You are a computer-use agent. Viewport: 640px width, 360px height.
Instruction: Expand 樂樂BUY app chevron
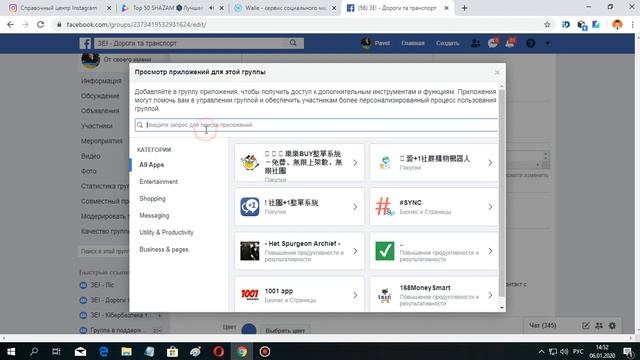point(355,162)
